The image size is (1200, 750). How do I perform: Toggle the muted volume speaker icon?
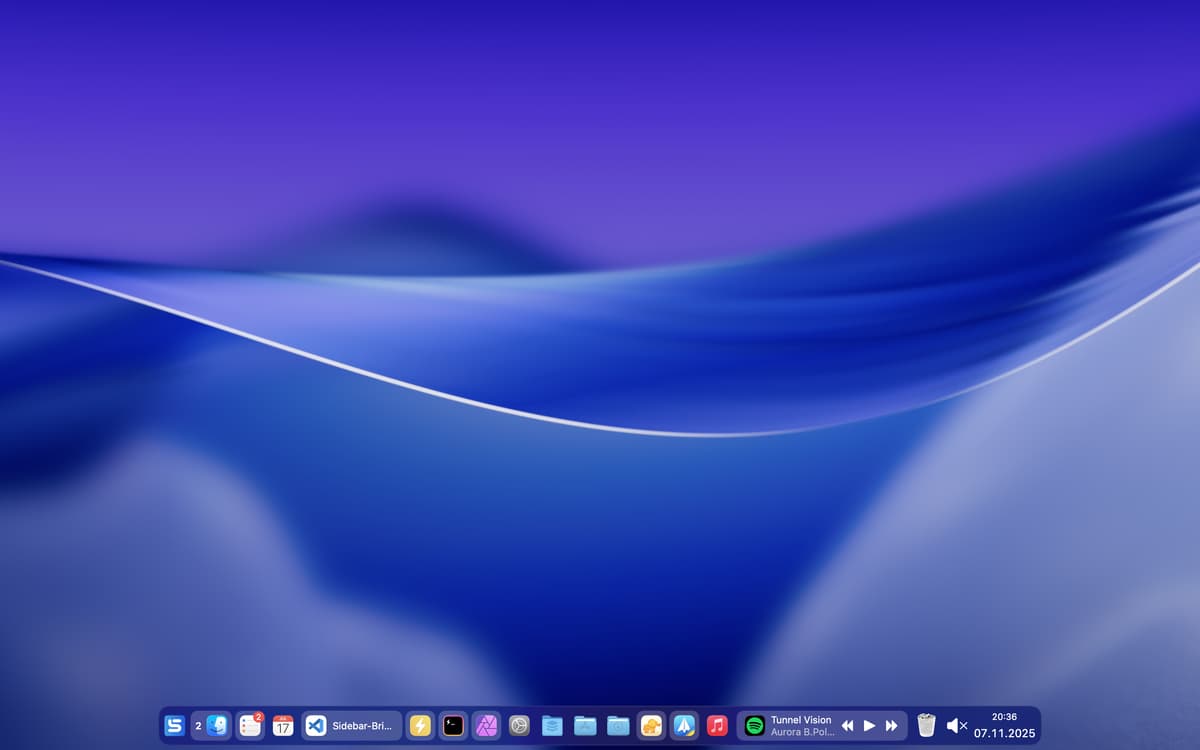pos(956,726)
